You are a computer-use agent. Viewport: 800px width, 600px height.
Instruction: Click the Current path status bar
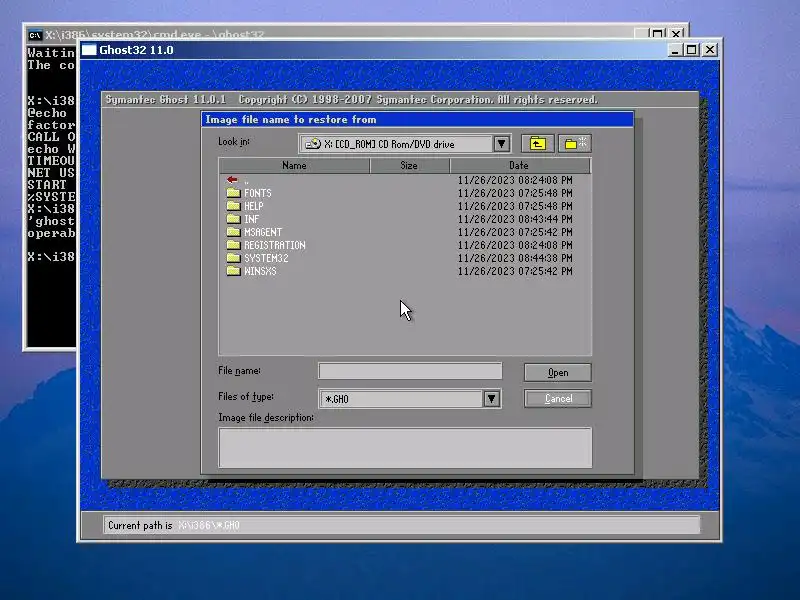[x=402, y=525]
